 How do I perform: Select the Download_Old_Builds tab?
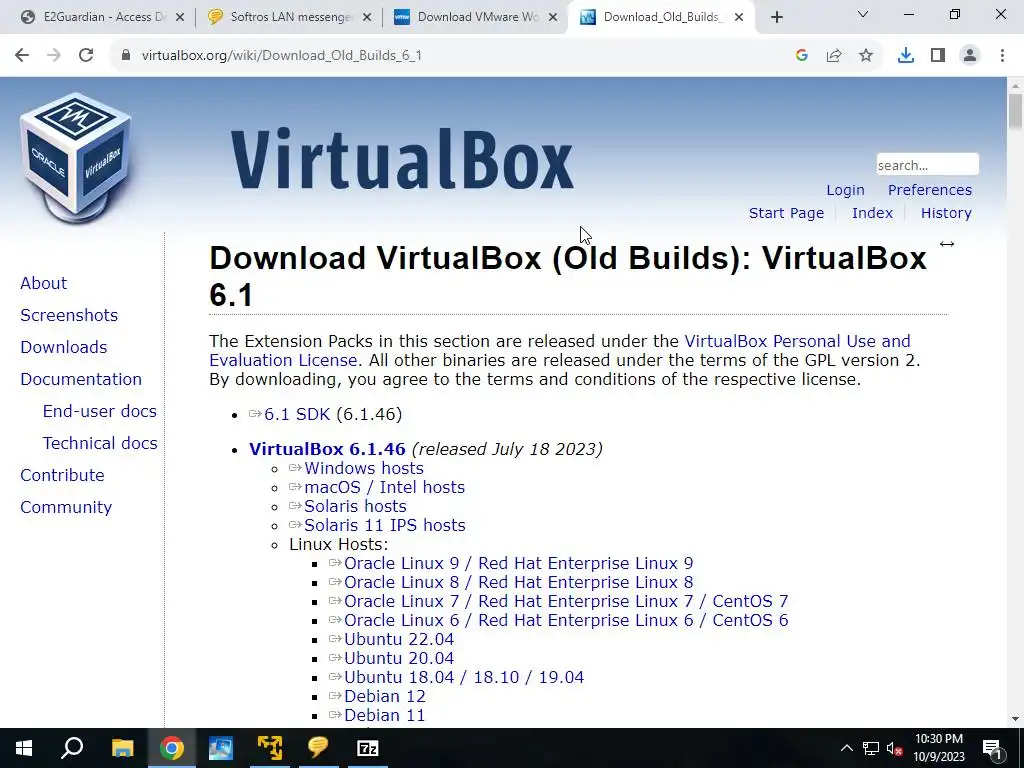(661, 18)
